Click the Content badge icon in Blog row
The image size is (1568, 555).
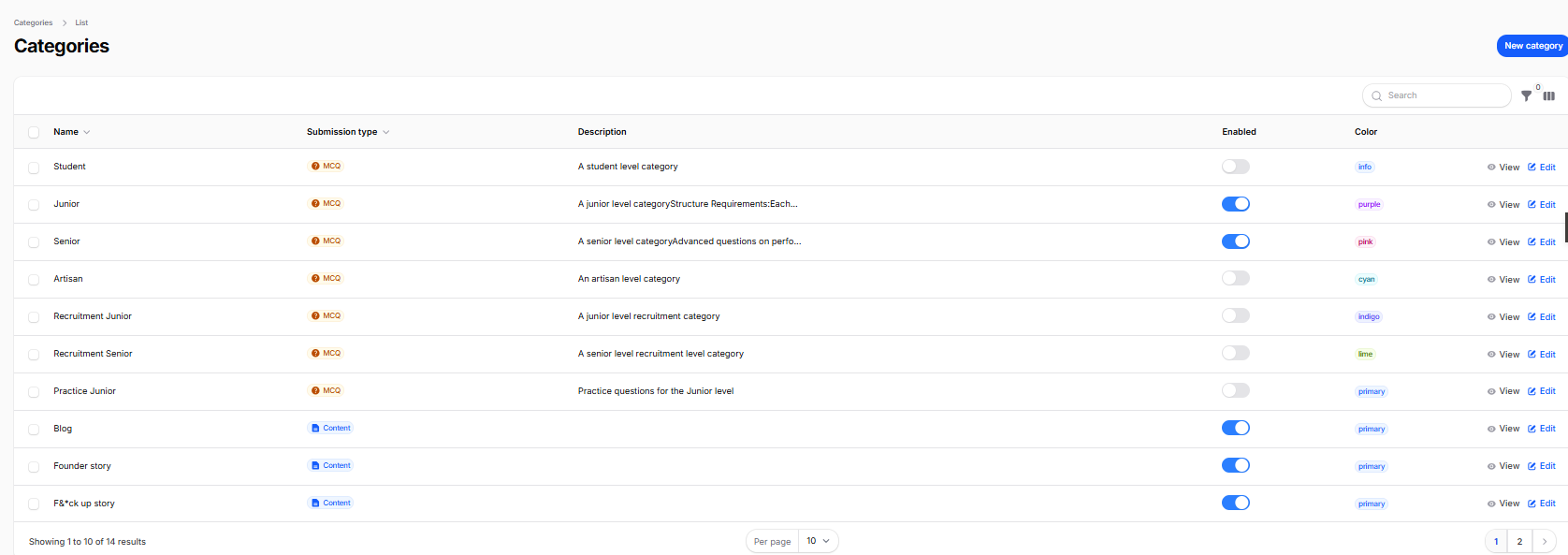click(315, 428)
